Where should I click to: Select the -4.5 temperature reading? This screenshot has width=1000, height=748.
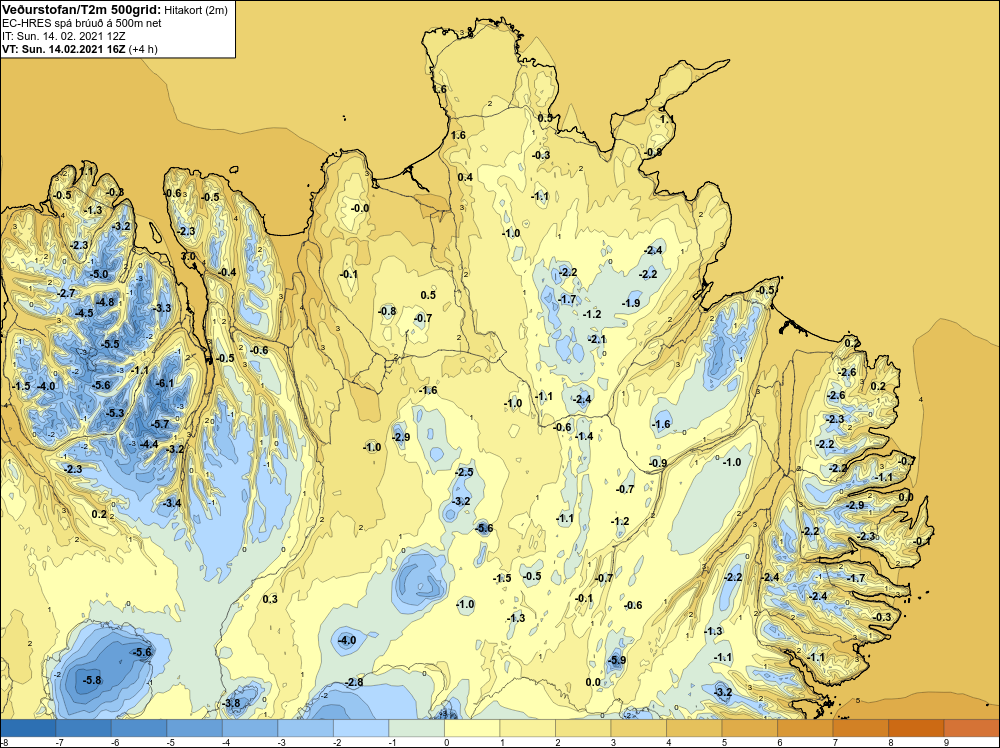(84, 313)
